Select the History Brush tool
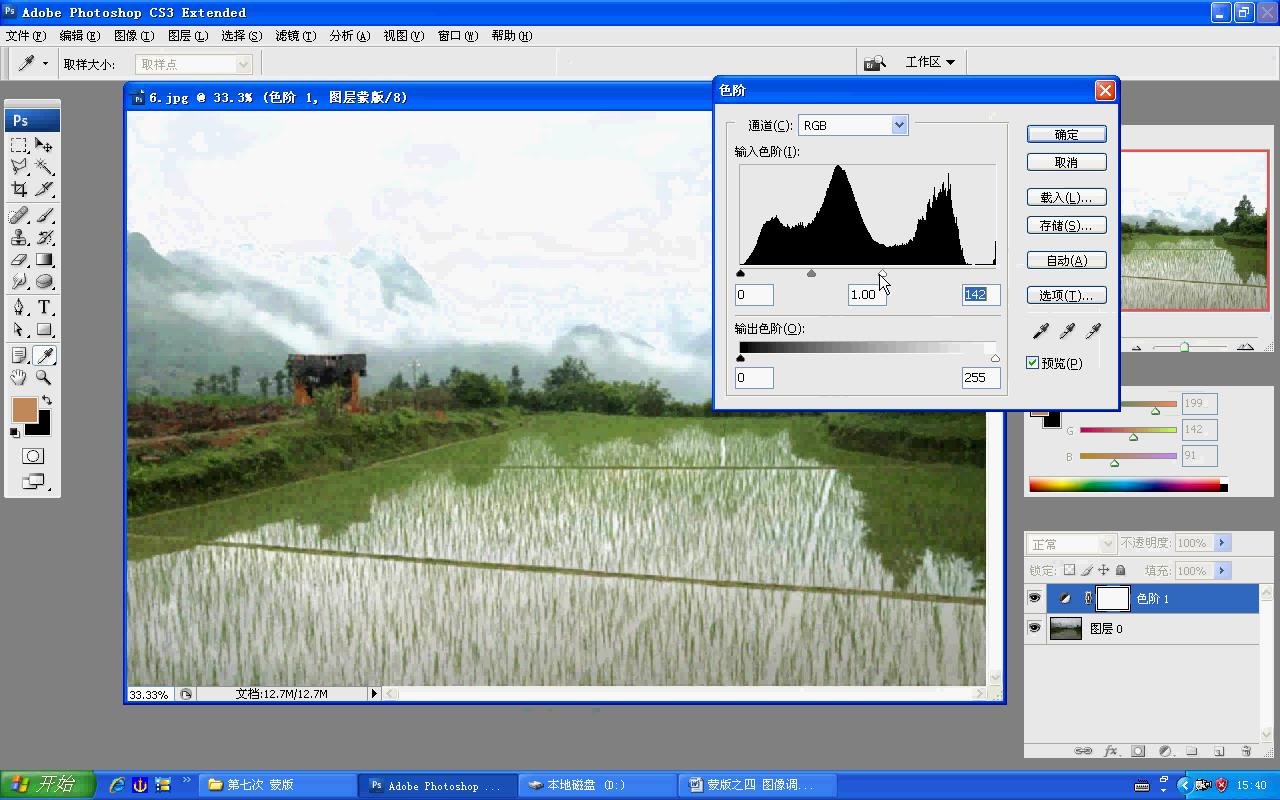The height and width of the screenshot is (800, 1280). click(x=44, y=237)
